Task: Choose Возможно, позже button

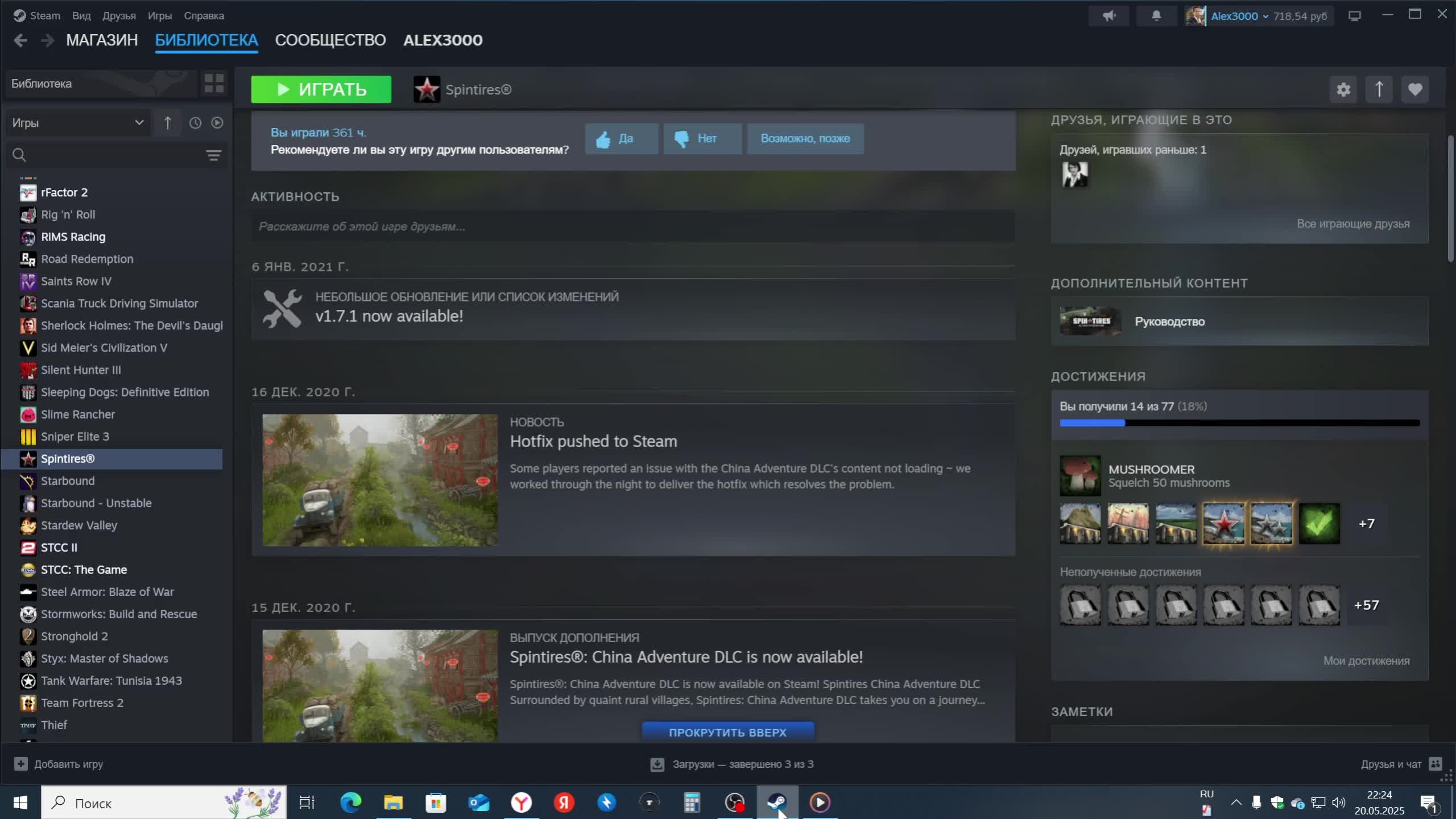Action: click(x=805, y=139)
